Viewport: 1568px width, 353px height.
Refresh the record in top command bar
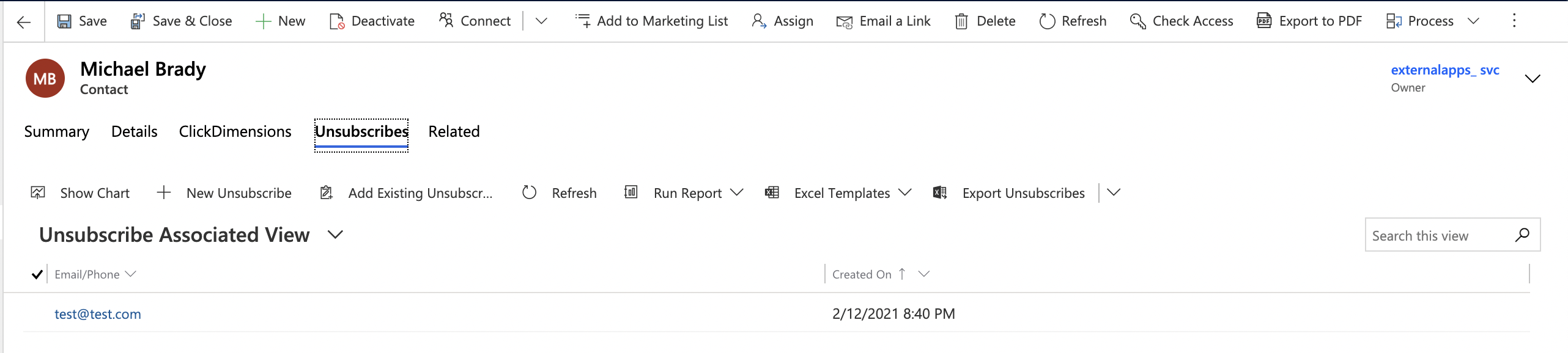point(1073,21)
